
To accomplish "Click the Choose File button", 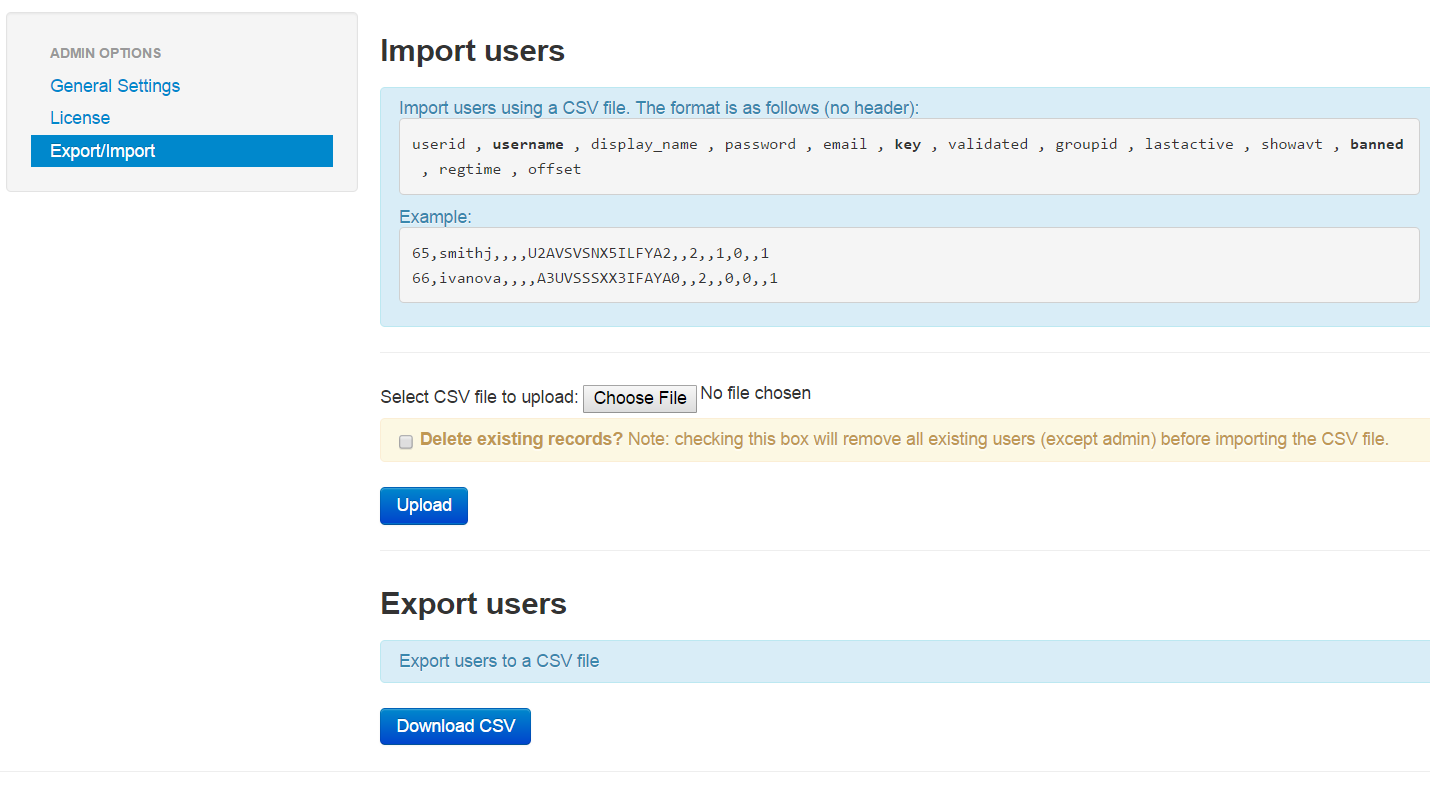I will click(640, 398).
